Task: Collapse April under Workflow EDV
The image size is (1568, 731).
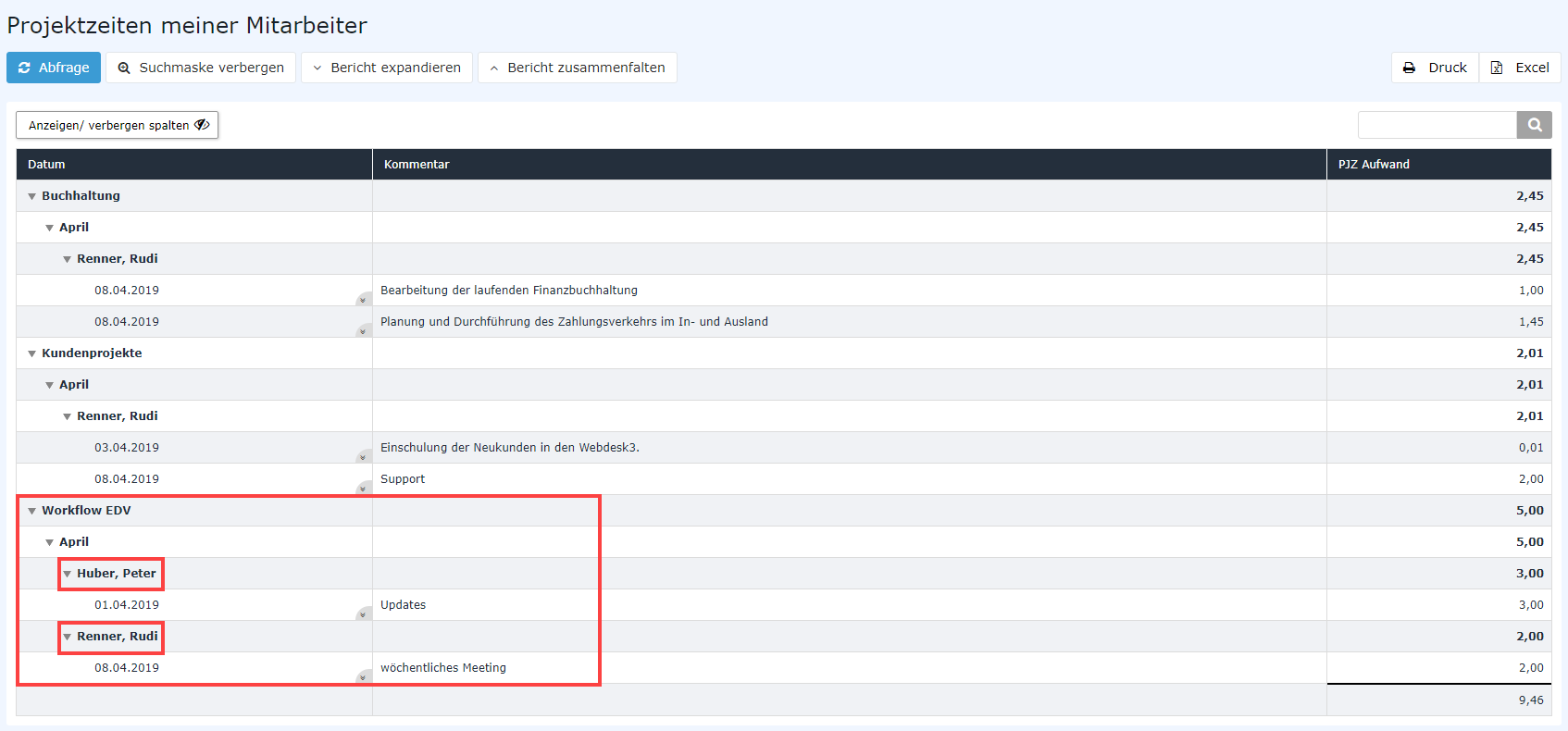Action: pyautogui.click(x=50, y=542)
